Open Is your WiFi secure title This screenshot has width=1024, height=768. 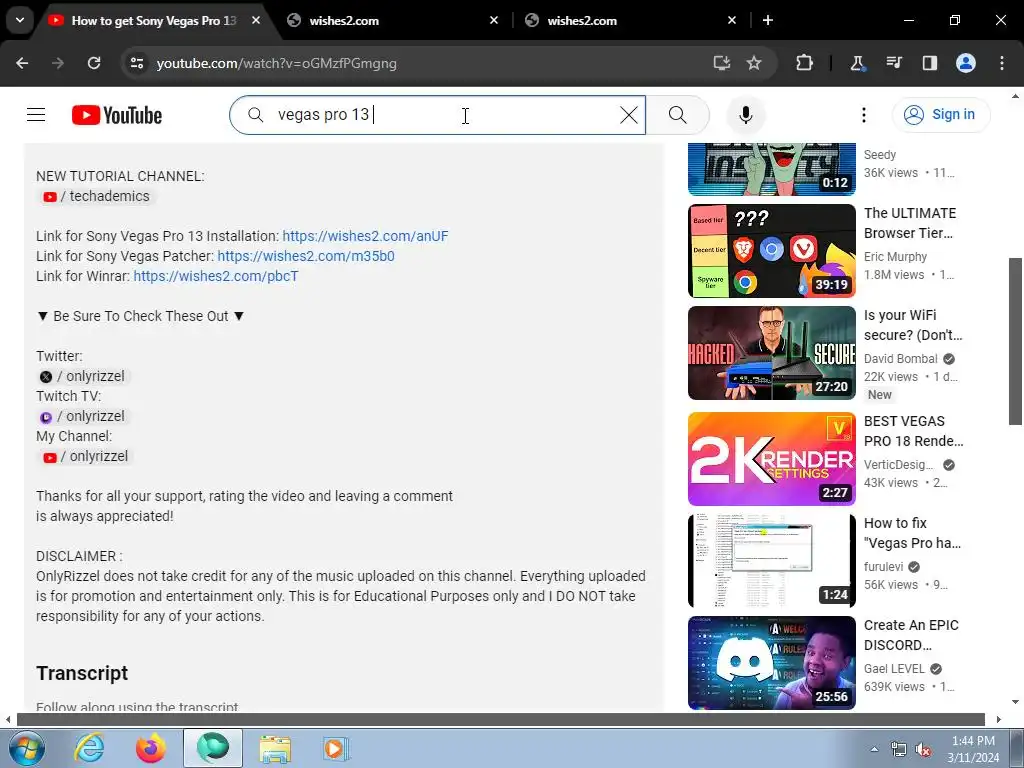coord(913,325)
